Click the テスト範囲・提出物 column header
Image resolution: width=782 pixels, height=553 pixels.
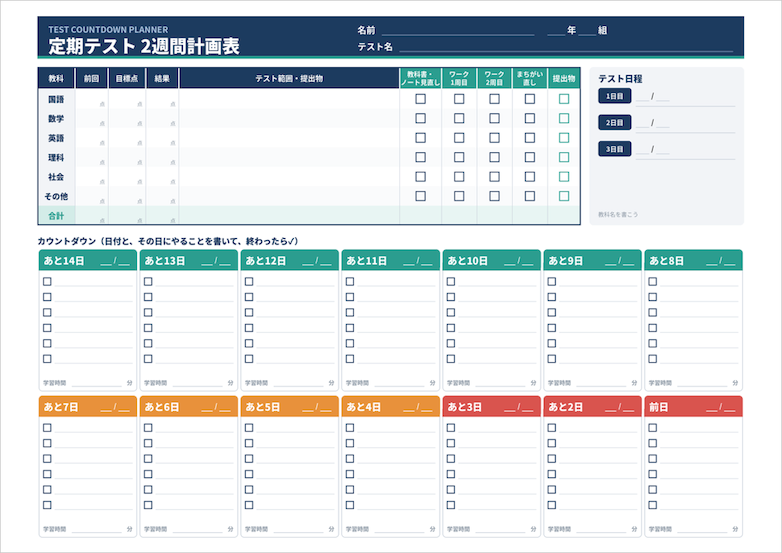pos(289,78)
